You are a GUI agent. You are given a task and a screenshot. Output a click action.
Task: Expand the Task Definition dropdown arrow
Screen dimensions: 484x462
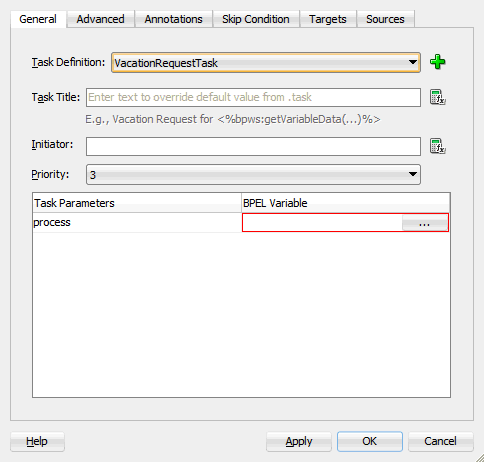coord(413,62)
